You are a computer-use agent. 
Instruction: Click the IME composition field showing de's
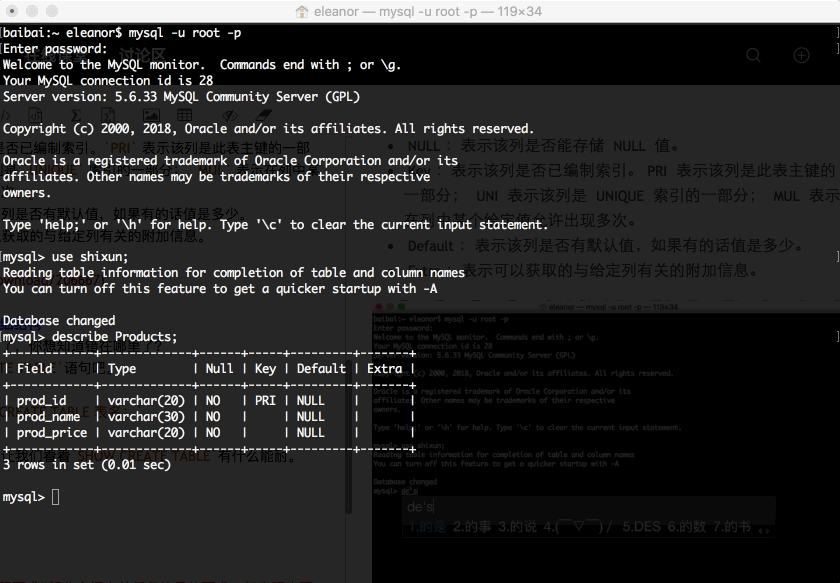[588, 507]
